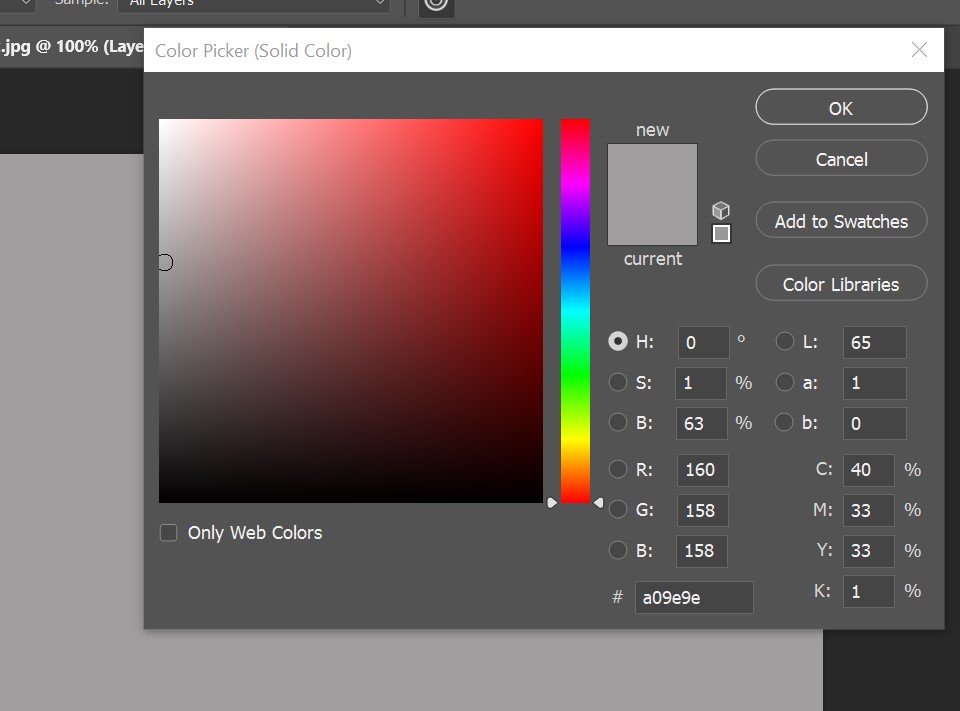960x711 pixels.
Task: Click the left hue slider arrow handle
Action: [551, 502]
